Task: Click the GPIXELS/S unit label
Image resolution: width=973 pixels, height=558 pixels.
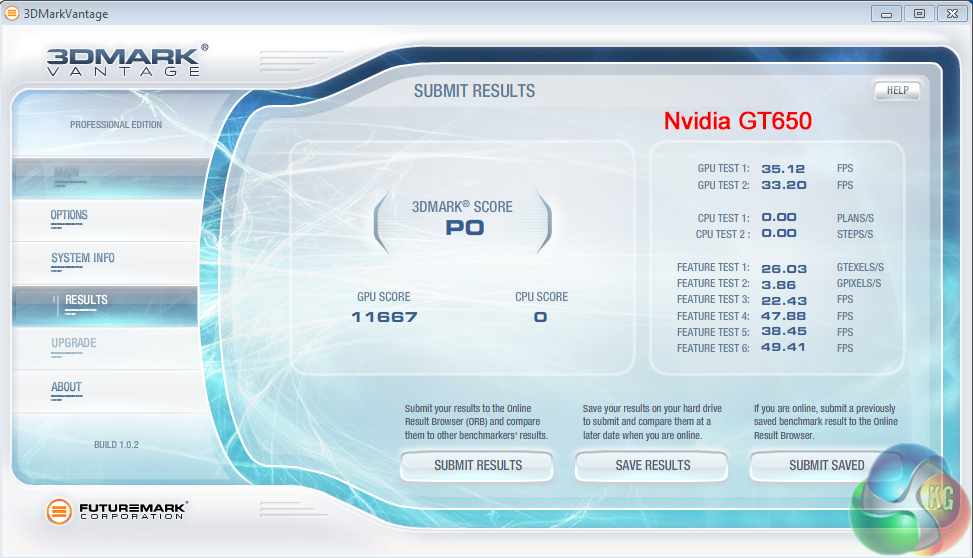Action: (x=859, y=284)
